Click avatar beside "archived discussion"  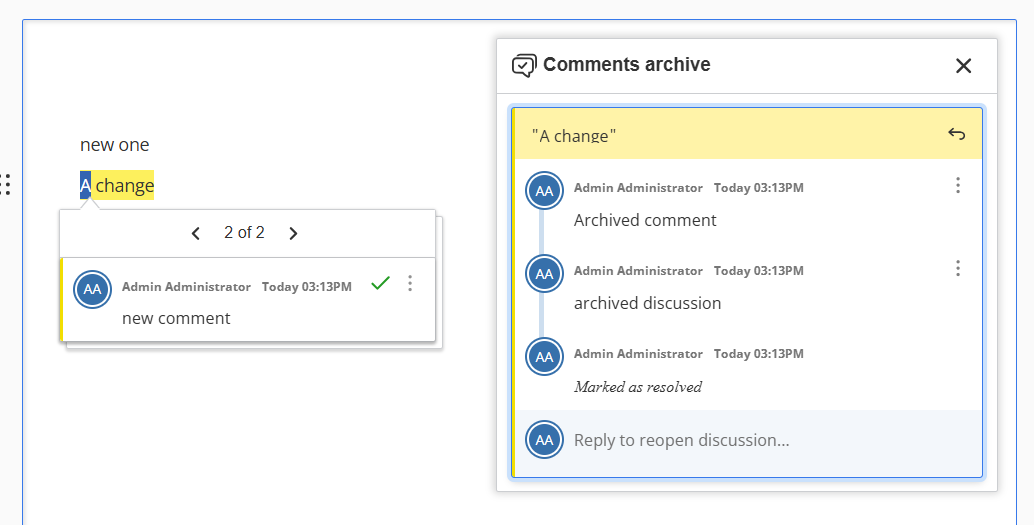pyautogui.click(x=544, y=274)
